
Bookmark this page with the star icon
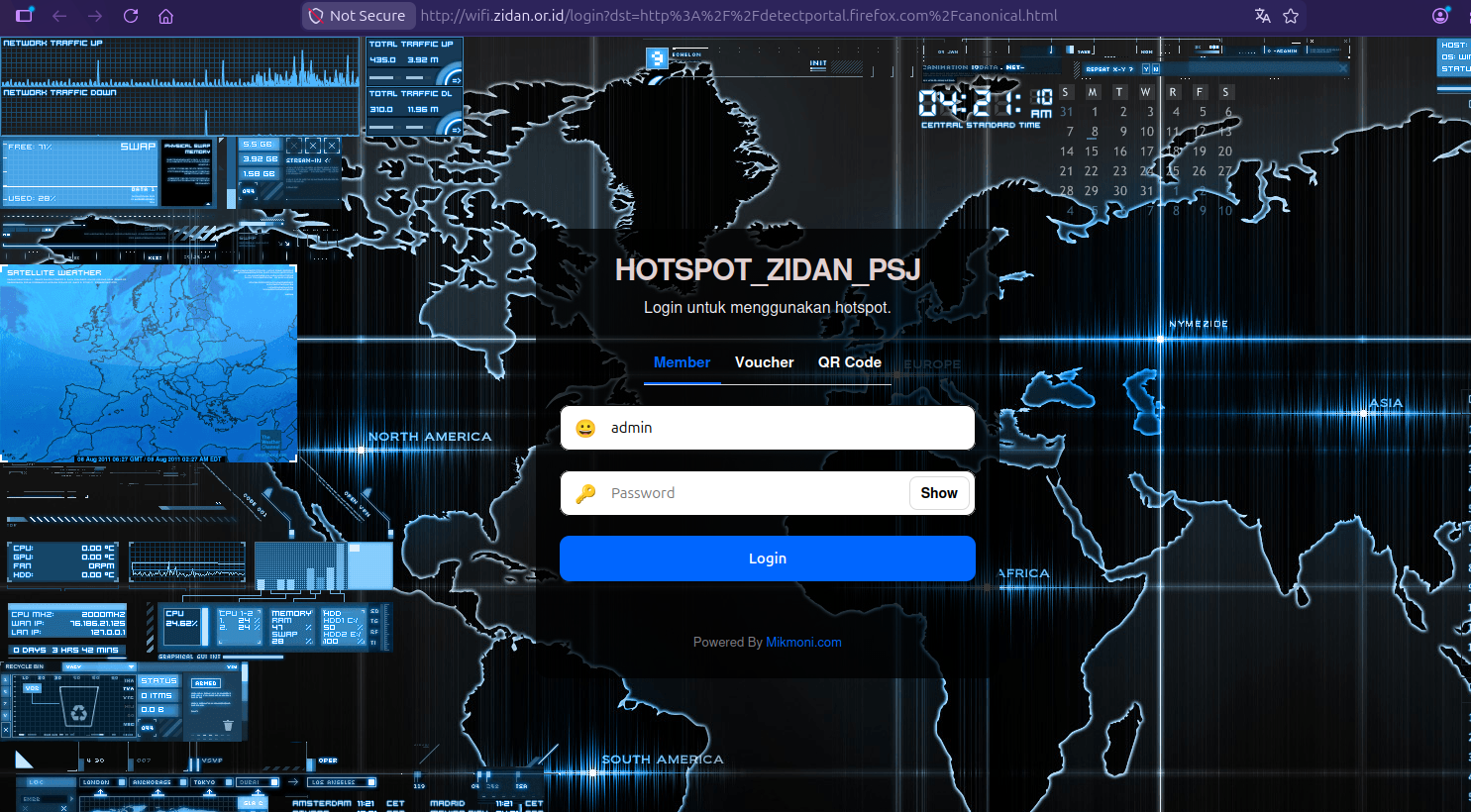pos(1291,16)
